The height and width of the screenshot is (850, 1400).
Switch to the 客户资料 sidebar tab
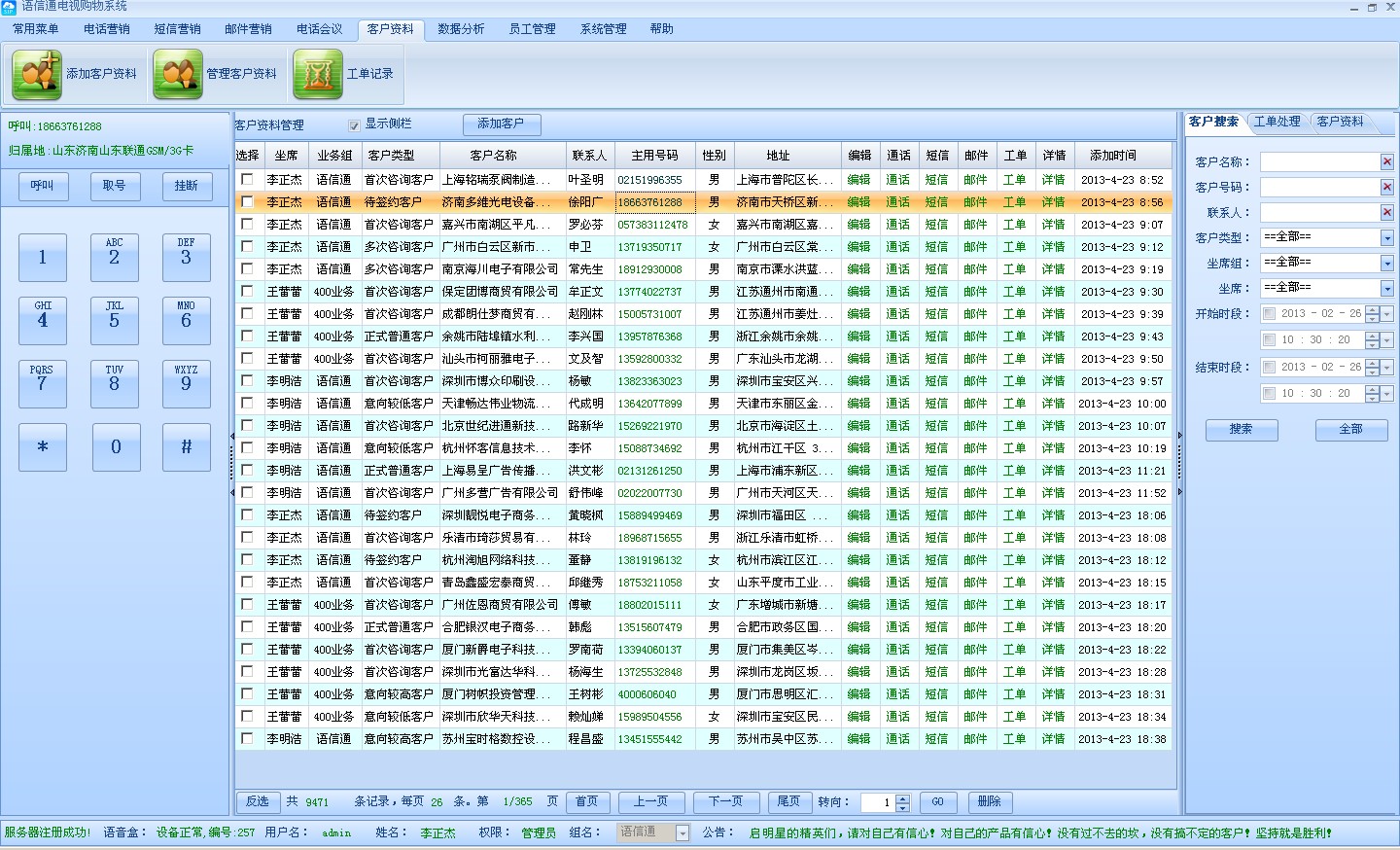[1340, 122]
